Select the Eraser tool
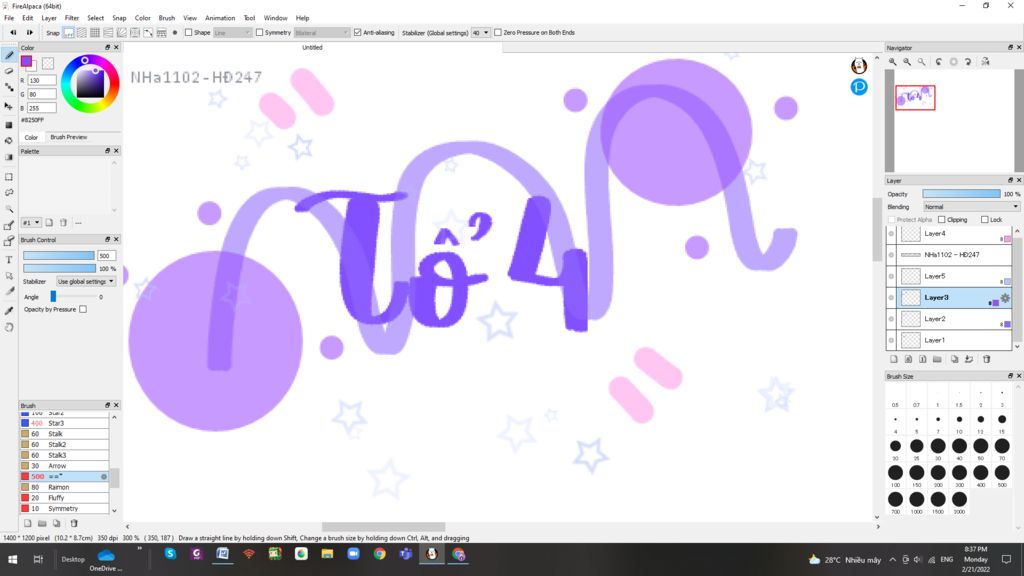 pos(9,71)
